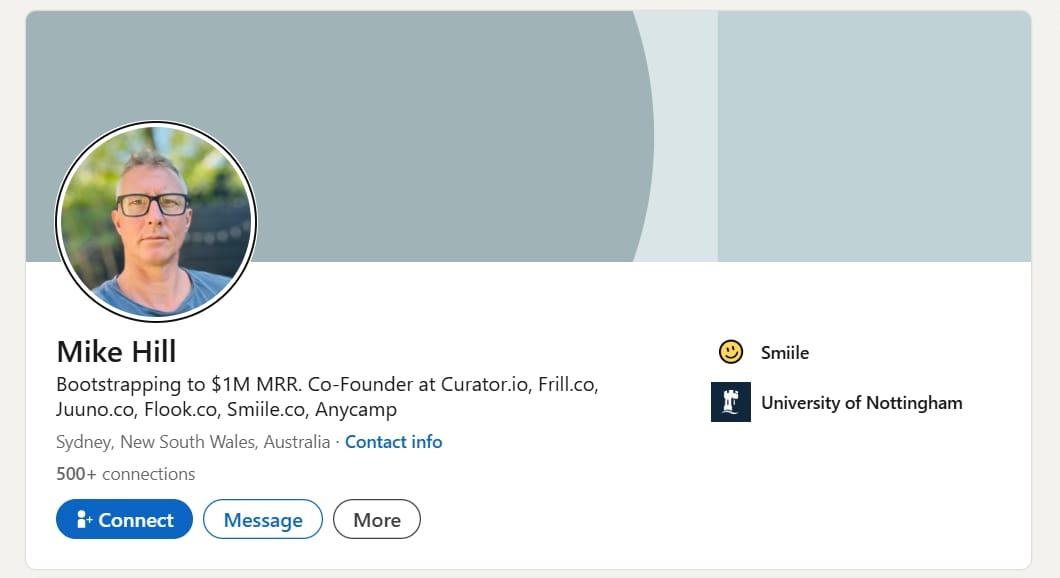Click the Smiile smiley face logo
Image resolution: width=1060 pixels, height=578 pixels.
point(731,352)
